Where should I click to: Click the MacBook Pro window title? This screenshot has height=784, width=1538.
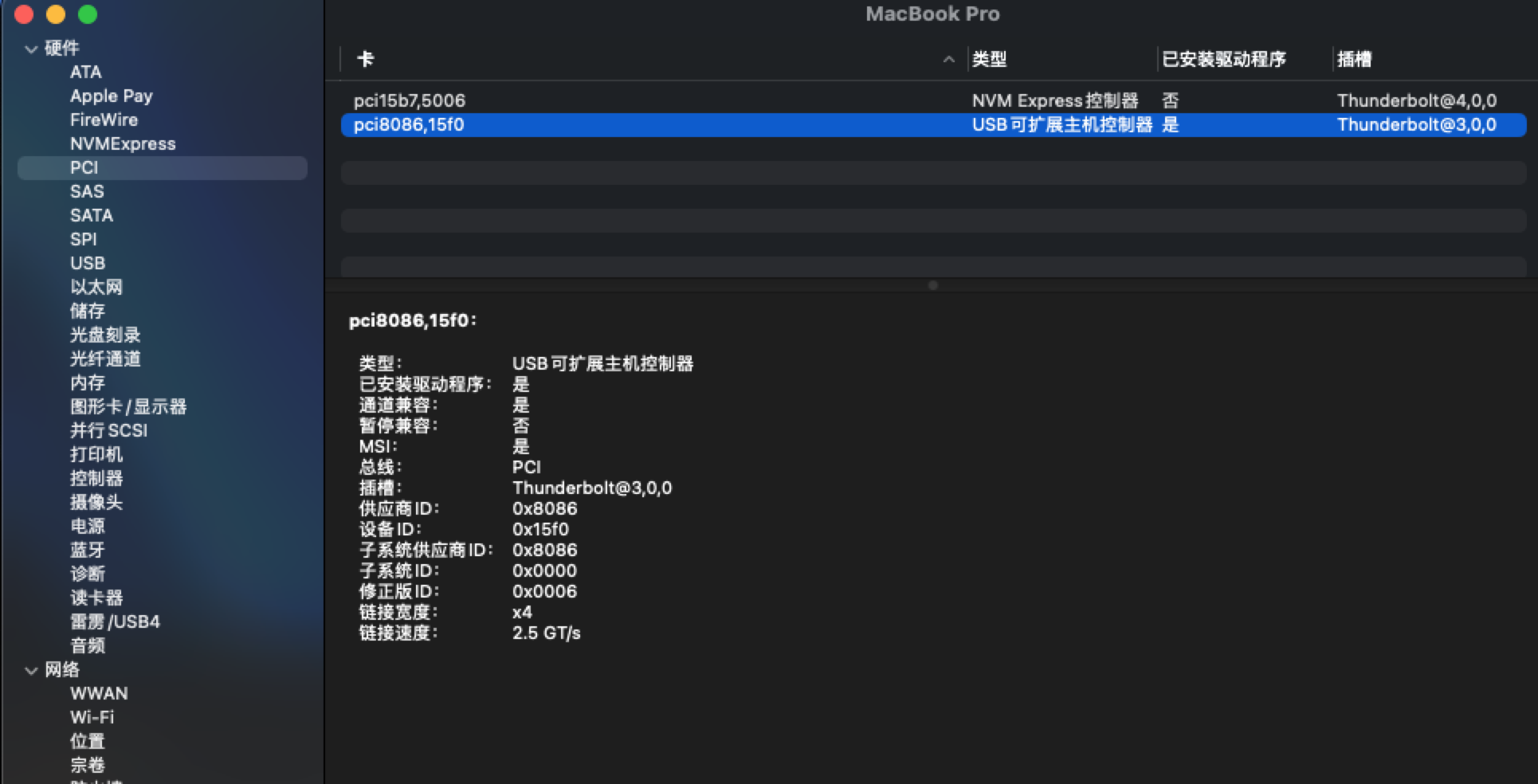pos(932,14)
